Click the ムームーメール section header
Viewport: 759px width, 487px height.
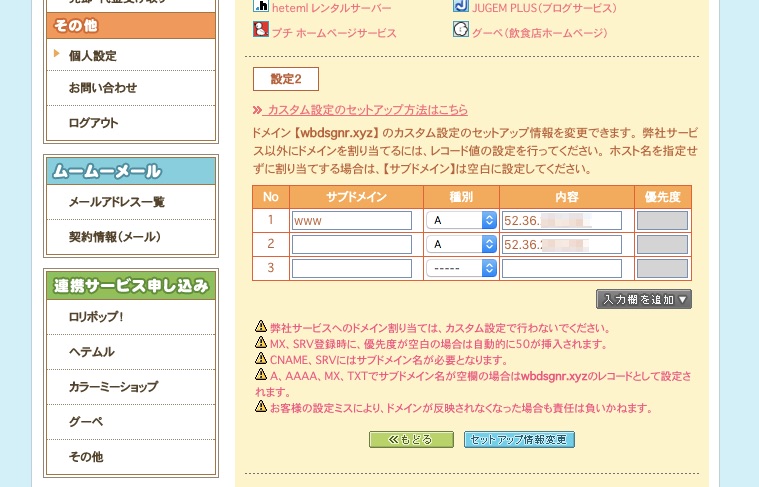click(131, 171)
